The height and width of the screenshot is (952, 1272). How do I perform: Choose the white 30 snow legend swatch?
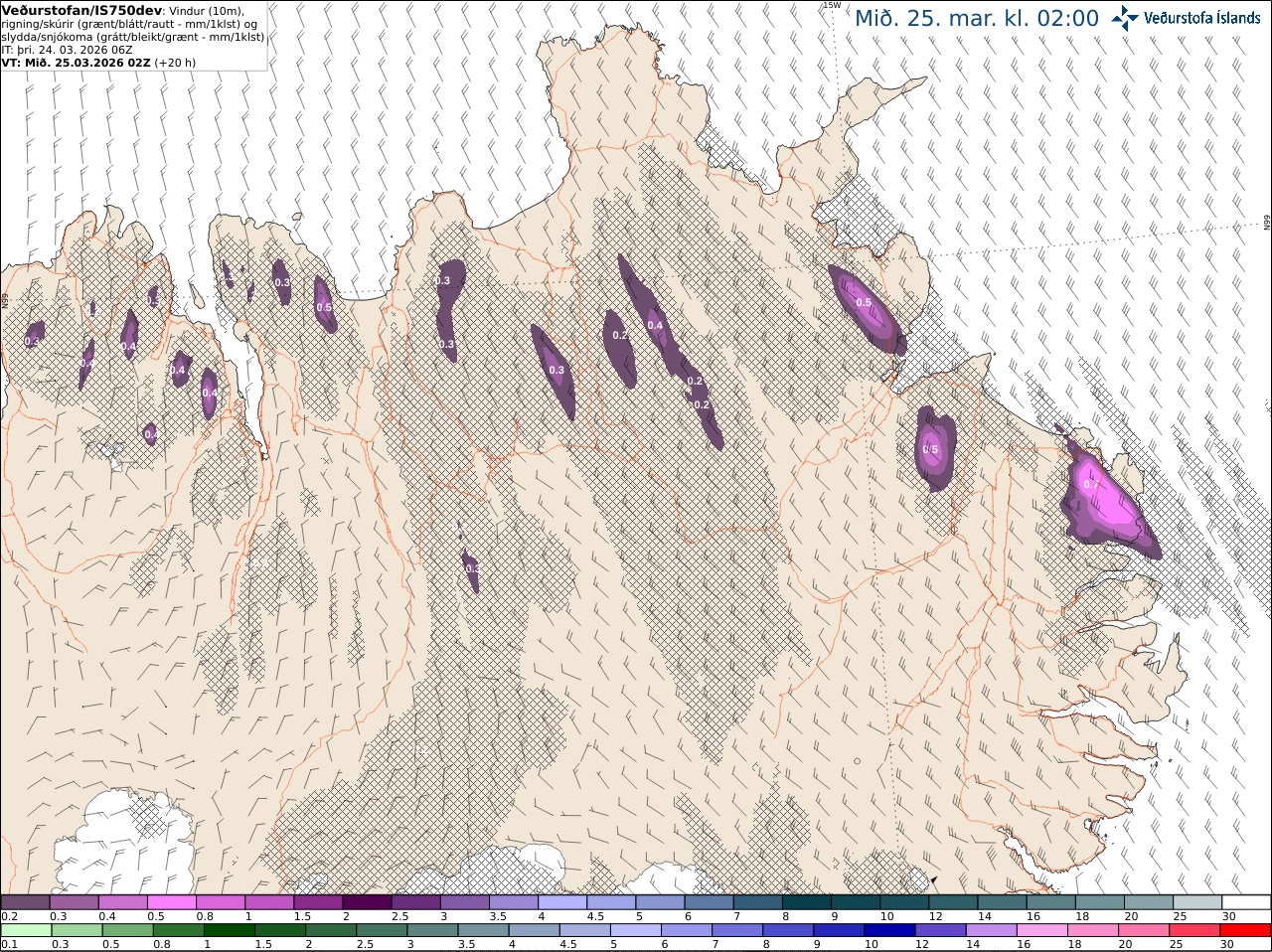pyautogui.click(x=1246, y=902)
